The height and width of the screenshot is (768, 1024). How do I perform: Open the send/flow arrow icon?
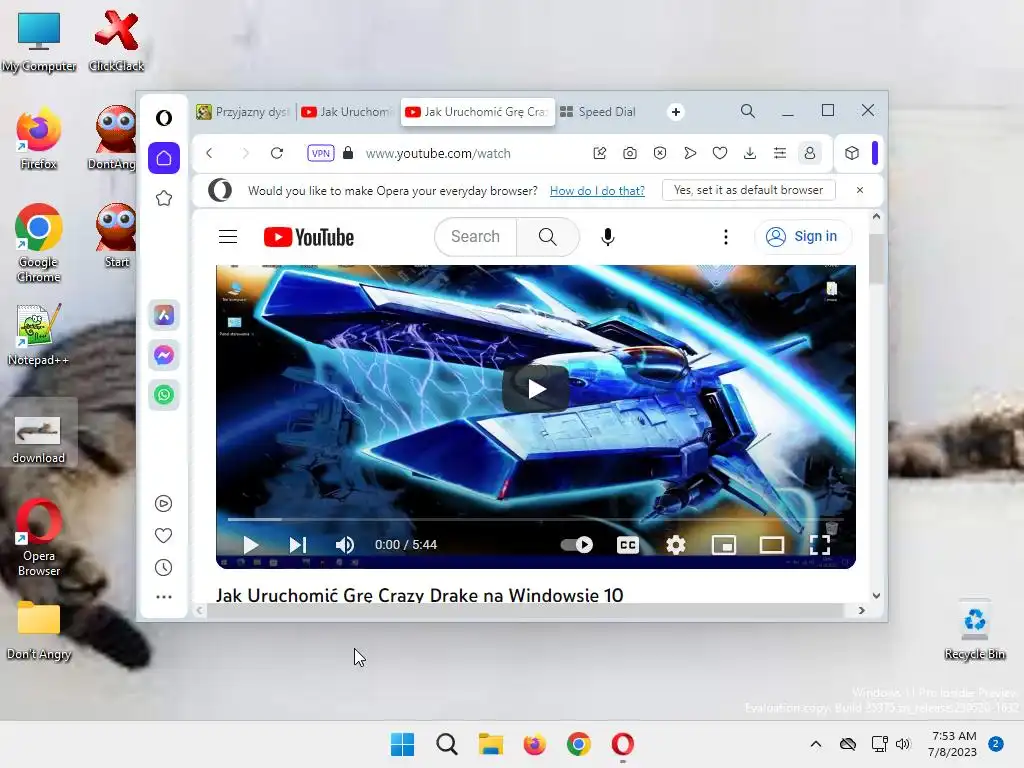[x=690, y=153]
